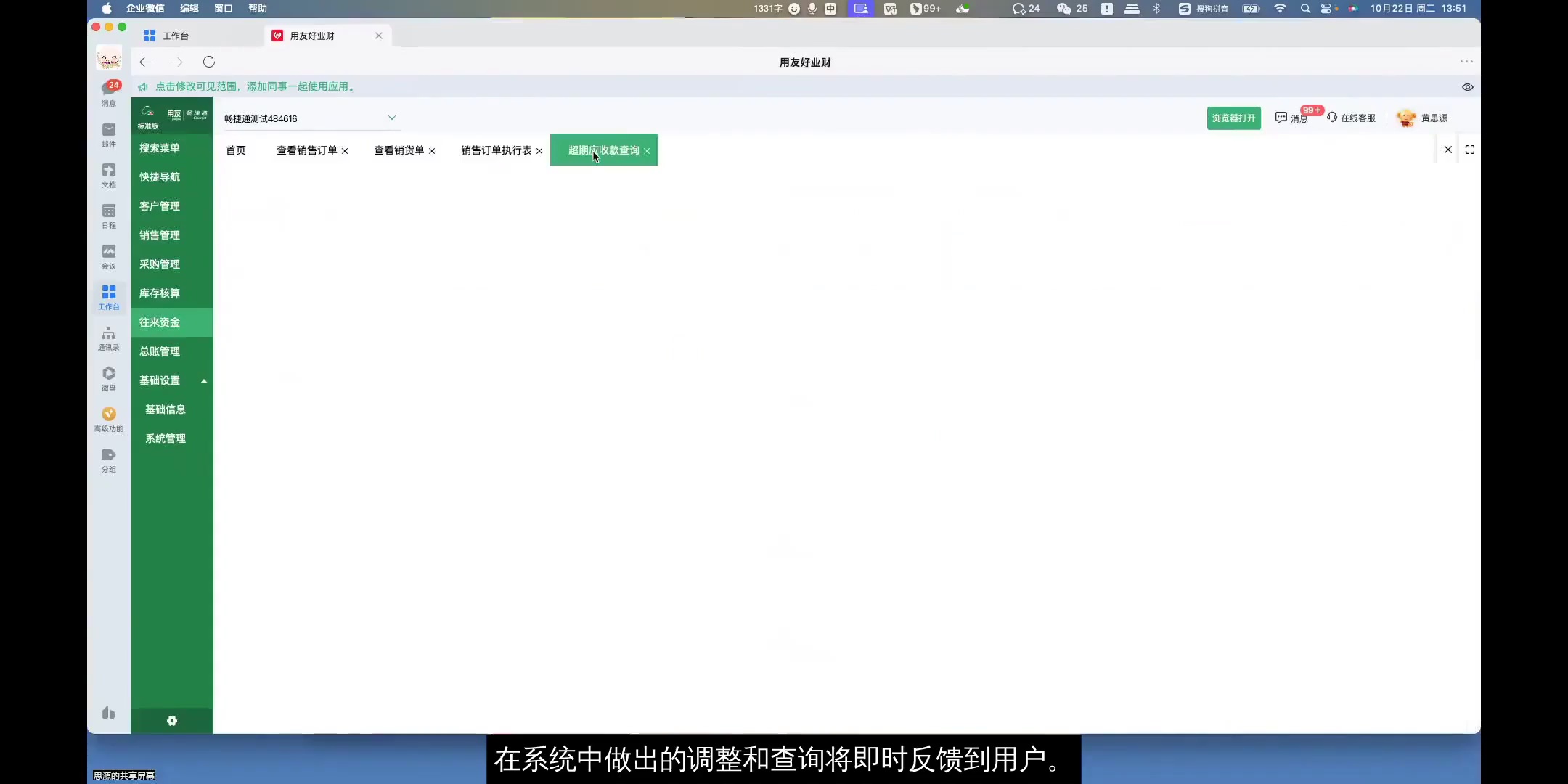
Task: 切换到查看销货单标签页
Action: 399,150
